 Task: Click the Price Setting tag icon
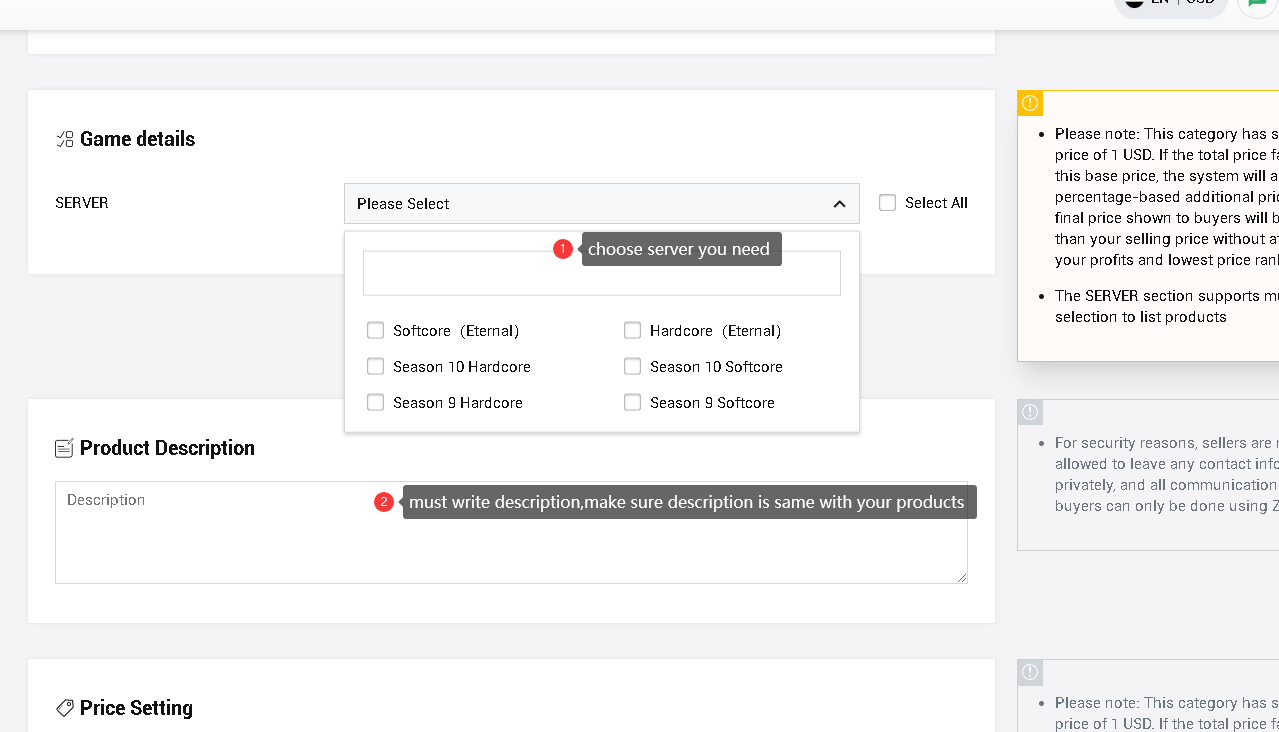coord(65,708)
